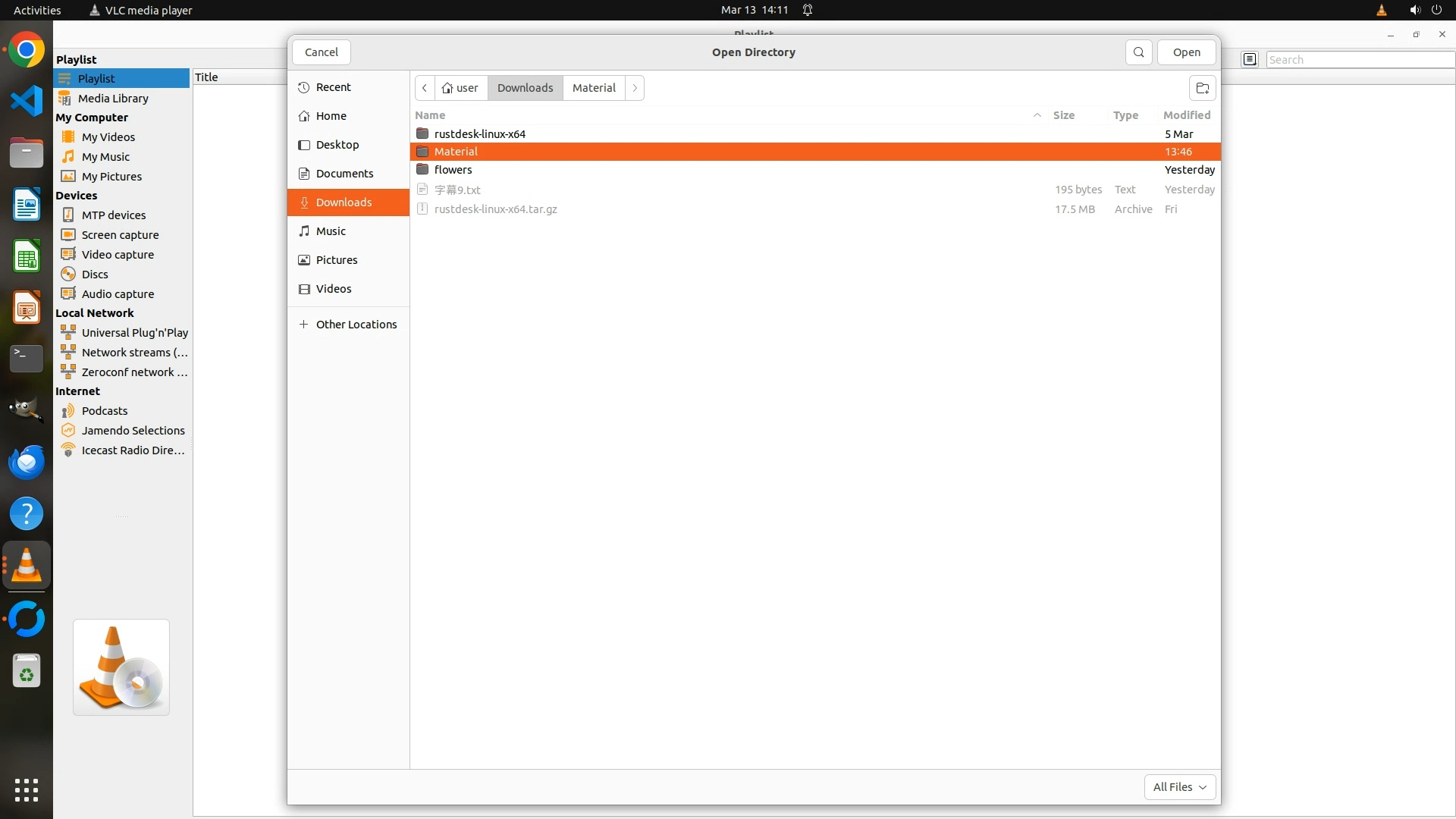Cancel the Open Directory dialog

[x=321, y=52]
